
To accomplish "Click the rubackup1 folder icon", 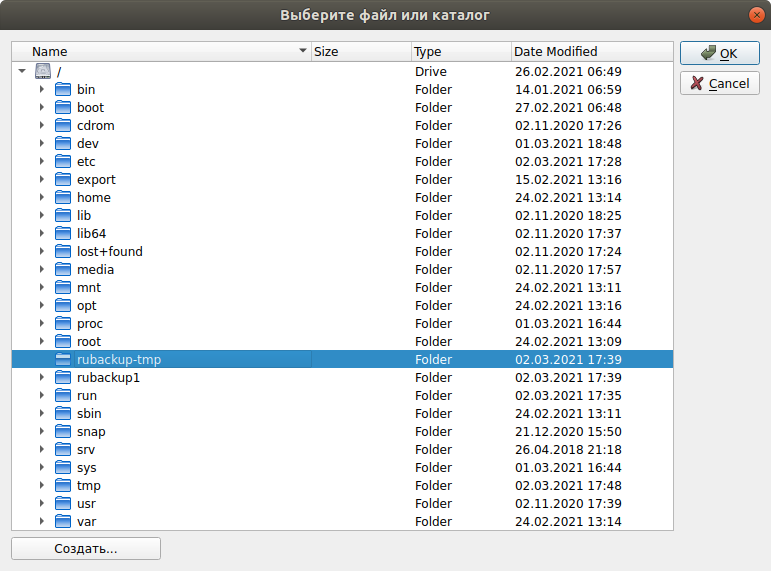I will pos(63,378).
